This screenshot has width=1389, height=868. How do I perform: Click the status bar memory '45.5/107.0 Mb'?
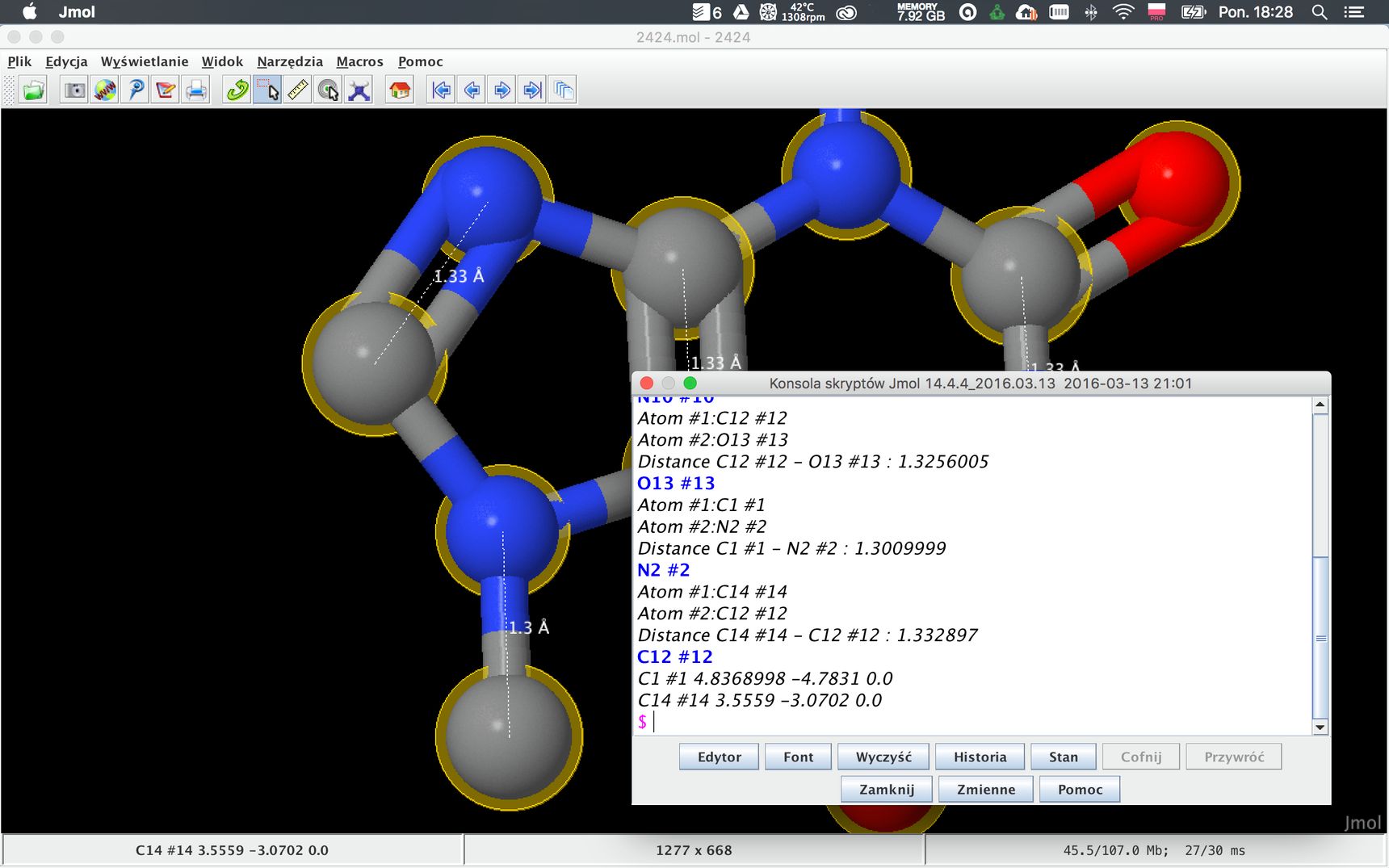click(1115, 850)
